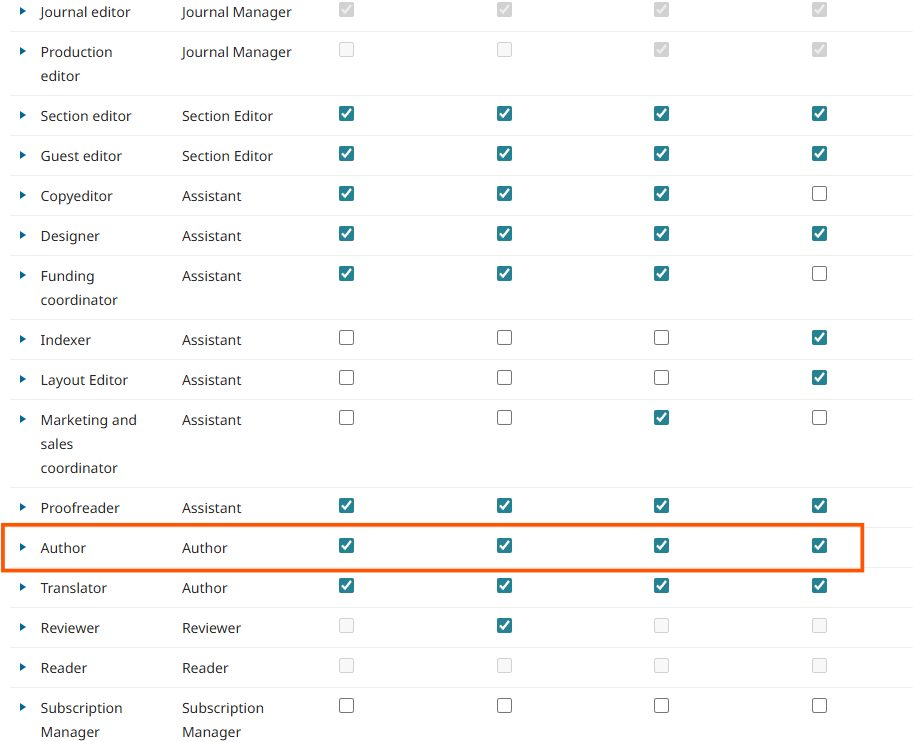Select the Indexer role name

(65, 340)
